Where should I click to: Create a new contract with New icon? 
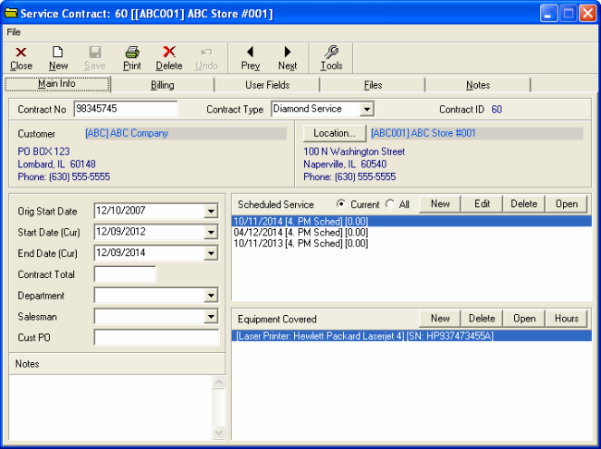[58, 58]
